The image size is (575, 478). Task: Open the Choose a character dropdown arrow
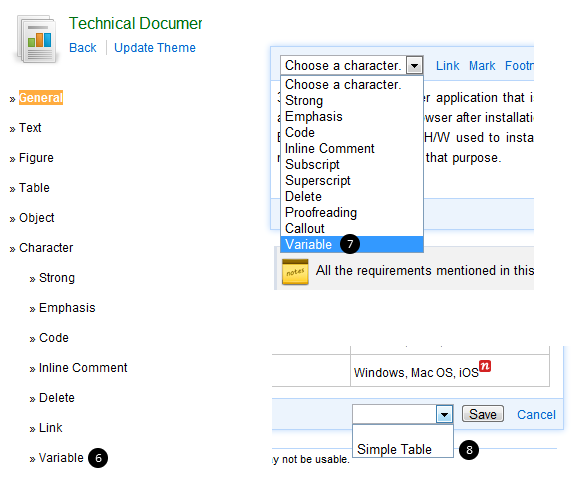pos(414,66)
